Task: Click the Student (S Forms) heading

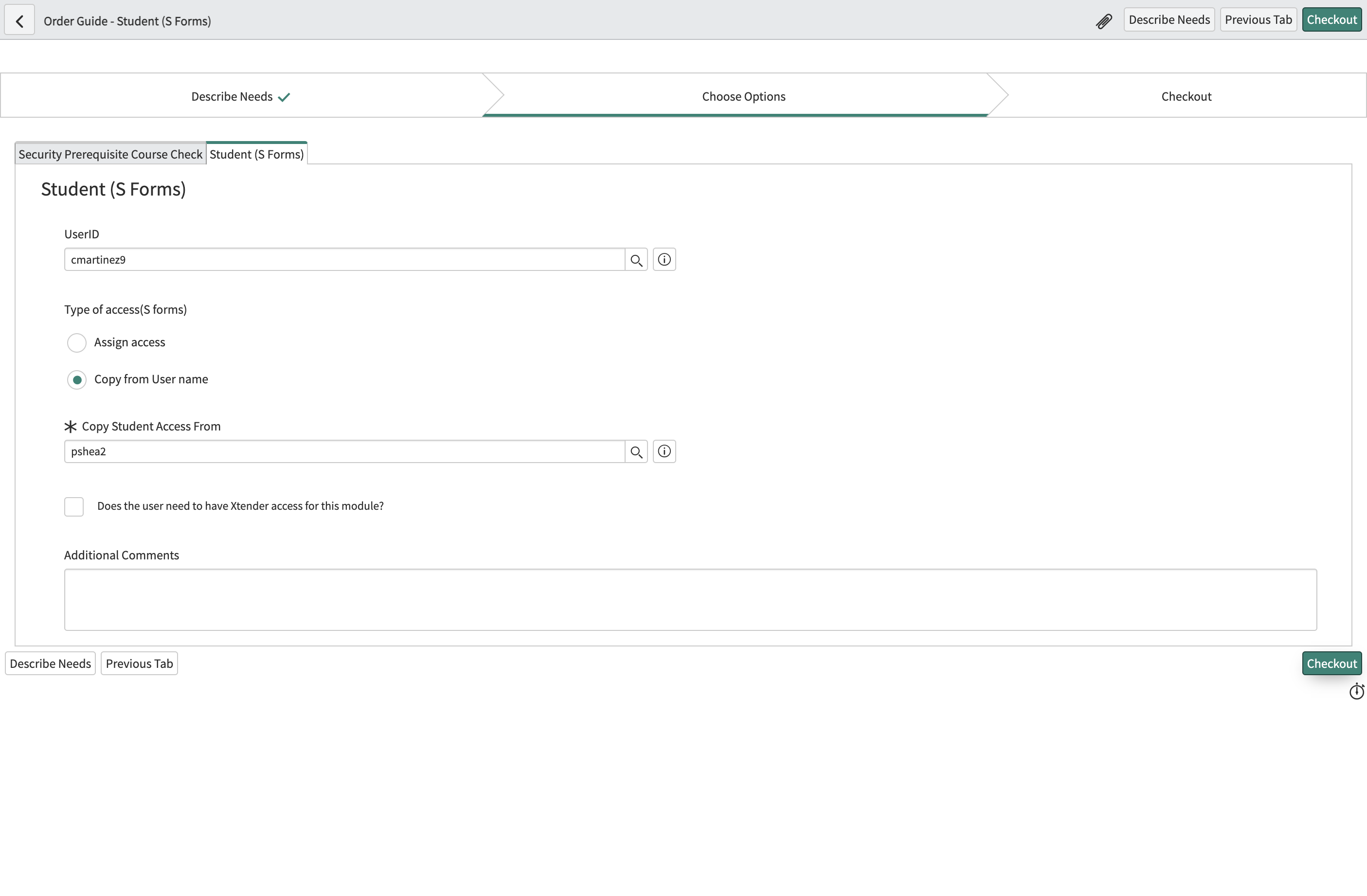Action: click(113, 189)
